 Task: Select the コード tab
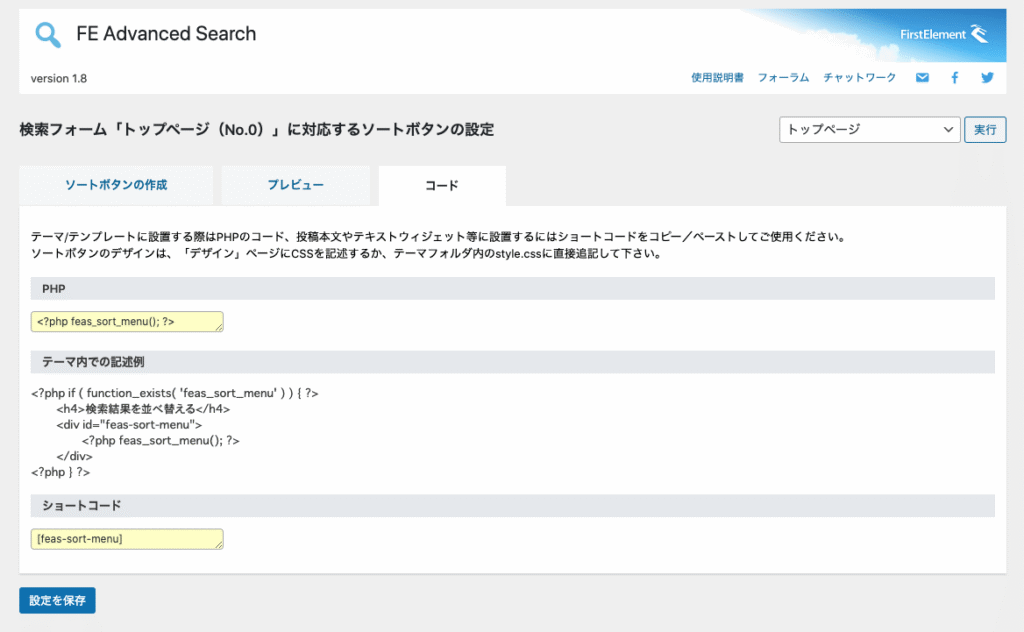pos(442,185)
